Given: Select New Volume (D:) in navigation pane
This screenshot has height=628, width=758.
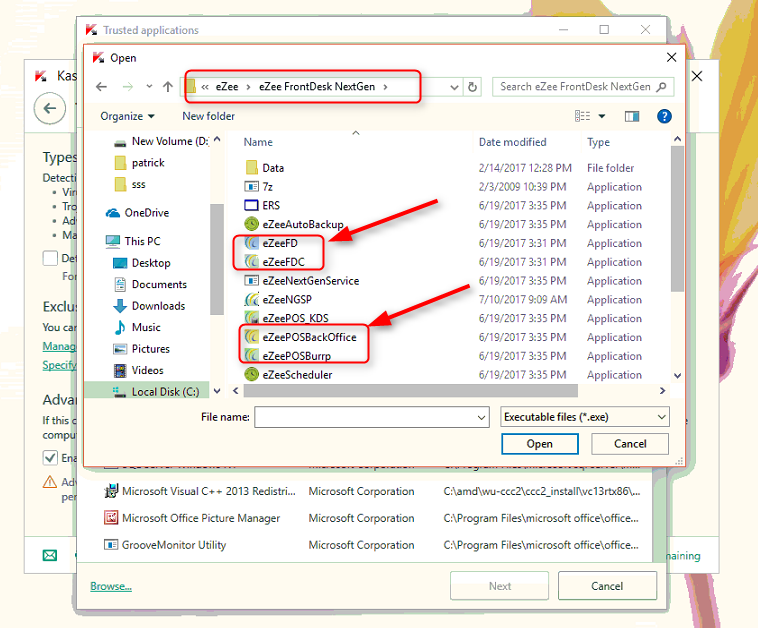Looking at the screenshot, I should (160, 141).
